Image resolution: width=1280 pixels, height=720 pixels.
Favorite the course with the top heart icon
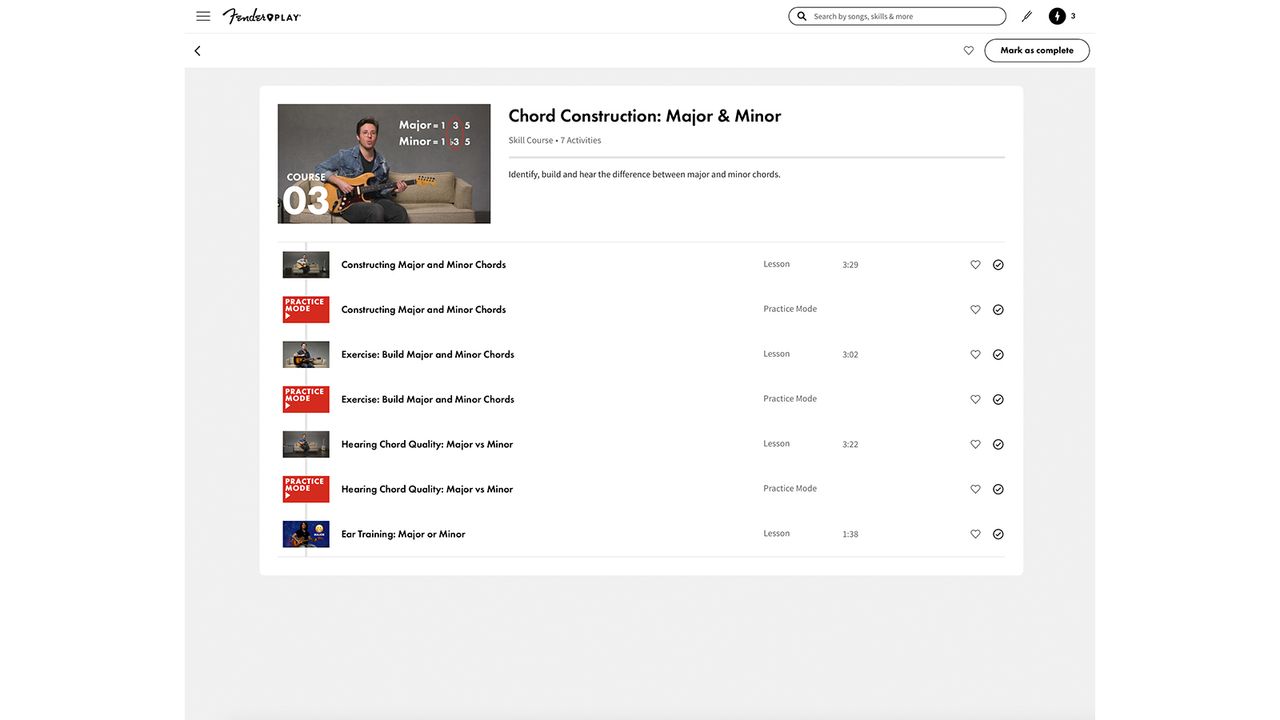click(x=968, y=50)
